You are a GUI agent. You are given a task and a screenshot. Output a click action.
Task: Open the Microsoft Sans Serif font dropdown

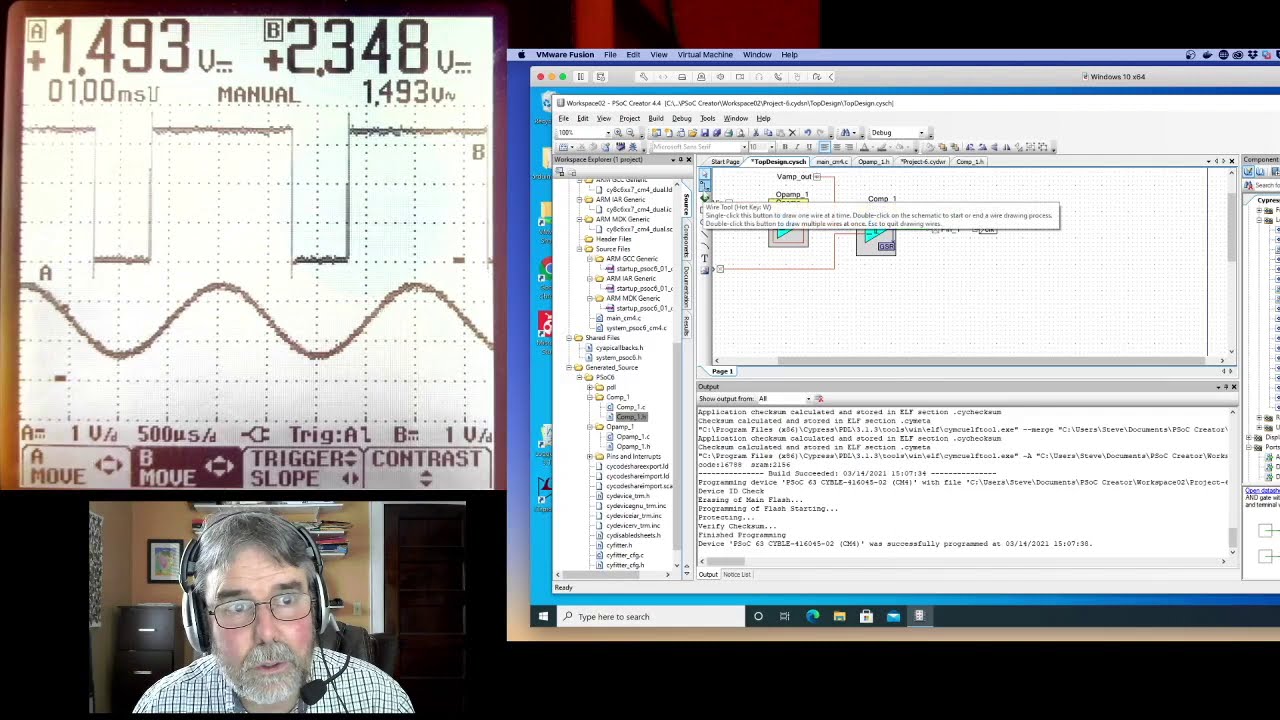(744, 147)
